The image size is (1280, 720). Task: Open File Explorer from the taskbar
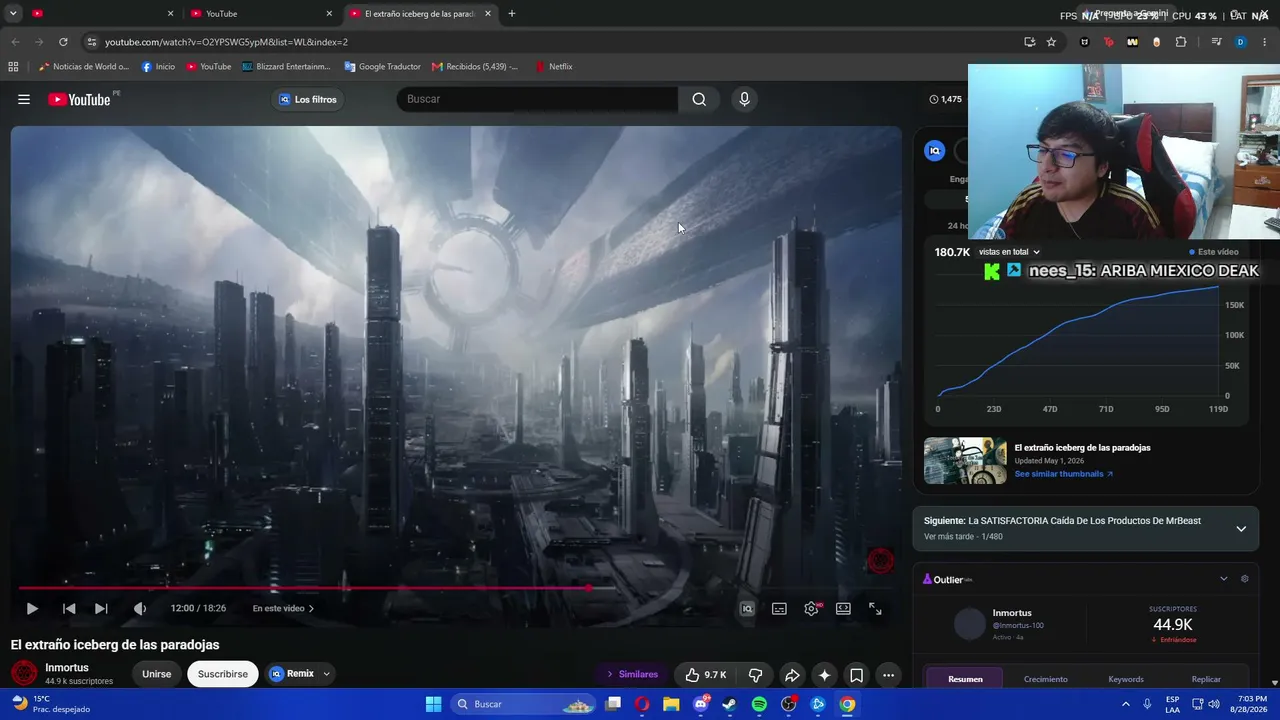(x=671, y=704)
